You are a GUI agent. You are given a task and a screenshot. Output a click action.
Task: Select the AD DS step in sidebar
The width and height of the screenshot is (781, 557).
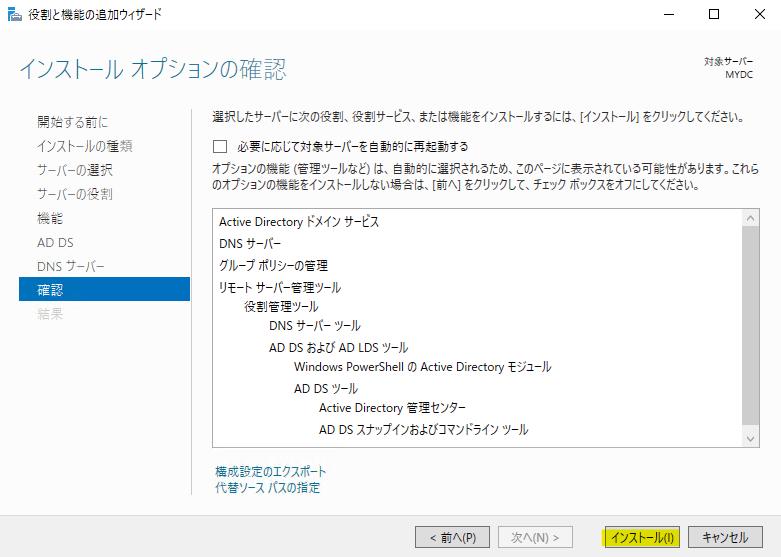pos(55,242)
